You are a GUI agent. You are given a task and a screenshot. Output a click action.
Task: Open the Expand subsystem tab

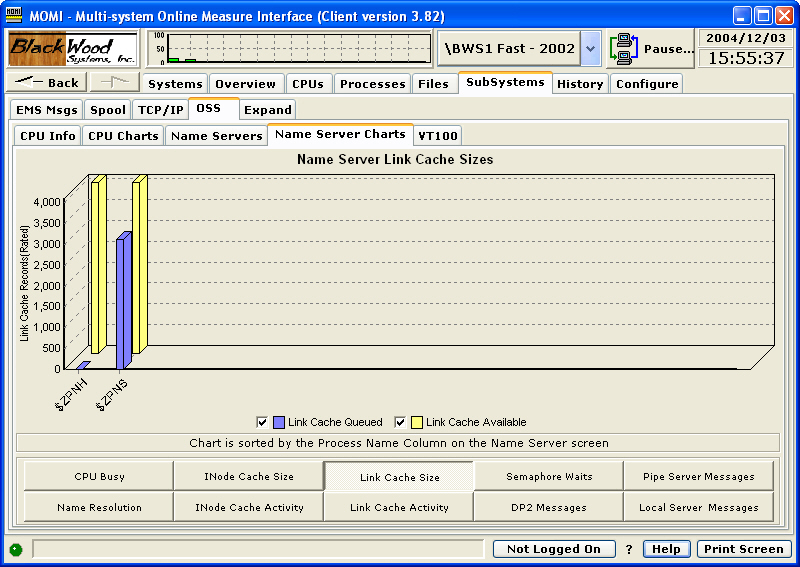(x=268, y=109)
